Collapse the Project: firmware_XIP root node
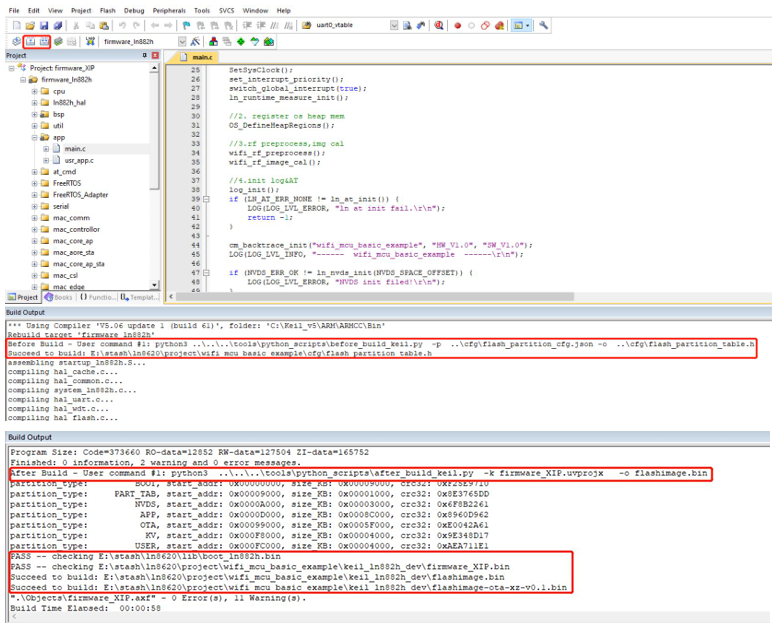 pyautogui.click(x=11, y=68)
